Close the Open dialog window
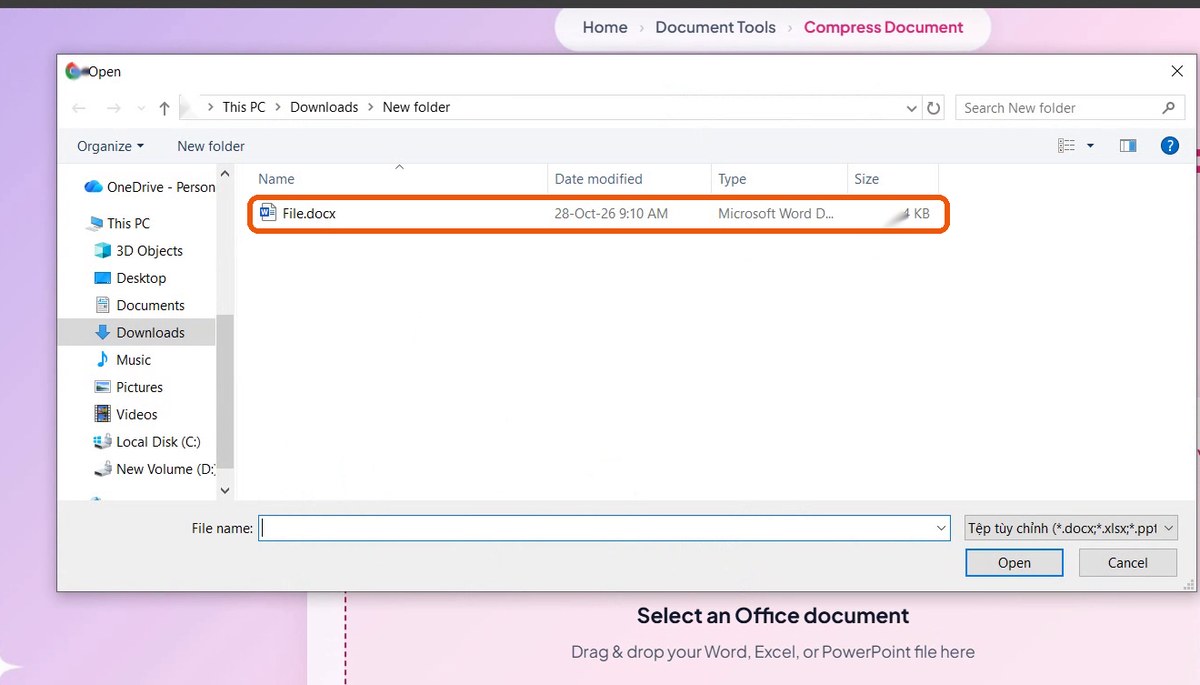 [1176, 71]
